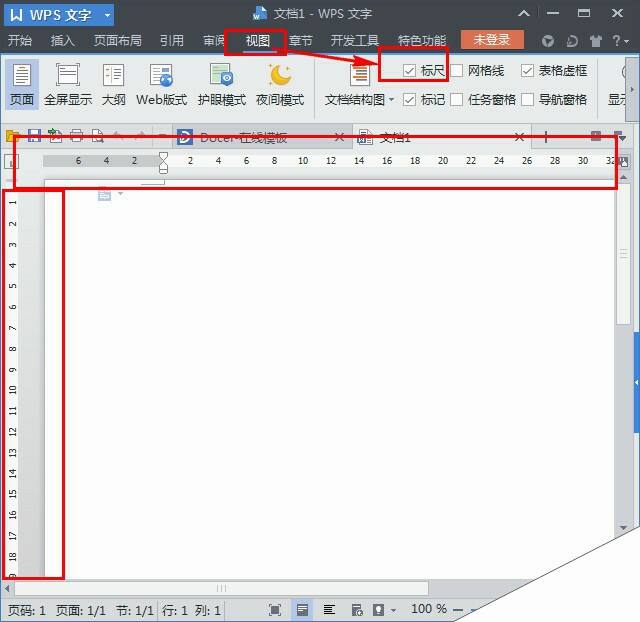The height and width of the screenshot is (622, 640).
Task: Open the 开始 ribbon tab
Action: (x=20, y=40)
